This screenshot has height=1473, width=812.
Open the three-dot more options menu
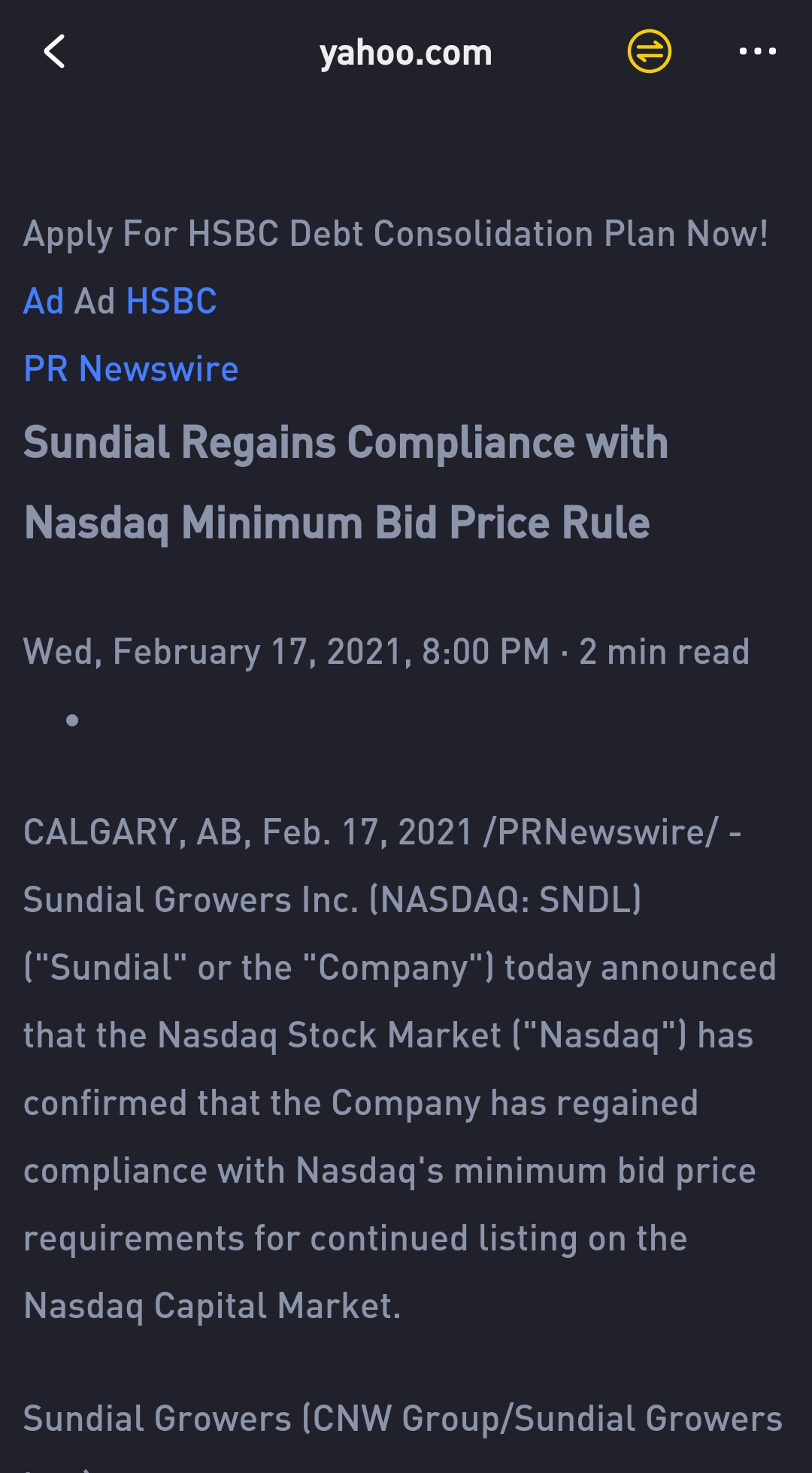coord(757,51)
